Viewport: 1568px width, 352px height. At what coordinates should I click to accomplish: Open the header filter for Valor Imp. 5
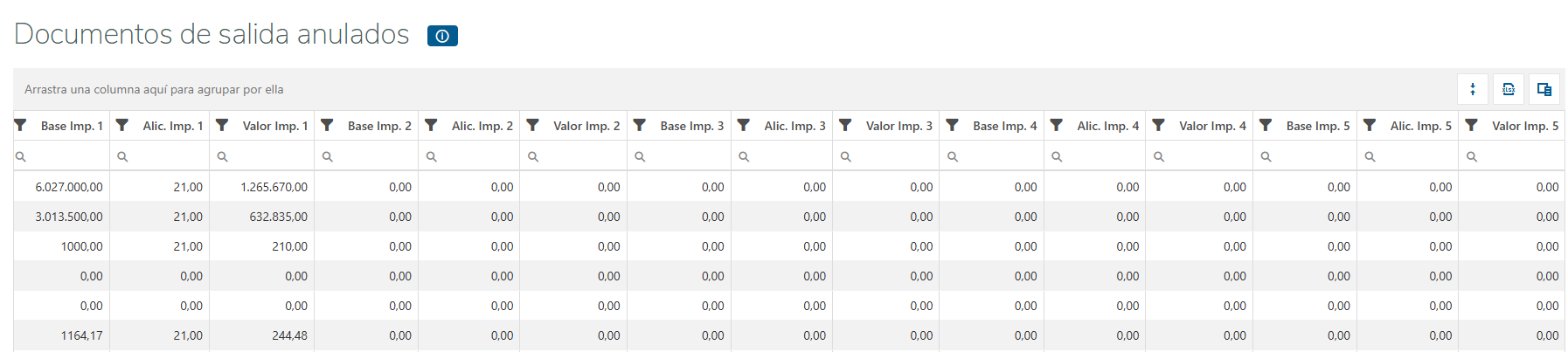coord(1471,126)
